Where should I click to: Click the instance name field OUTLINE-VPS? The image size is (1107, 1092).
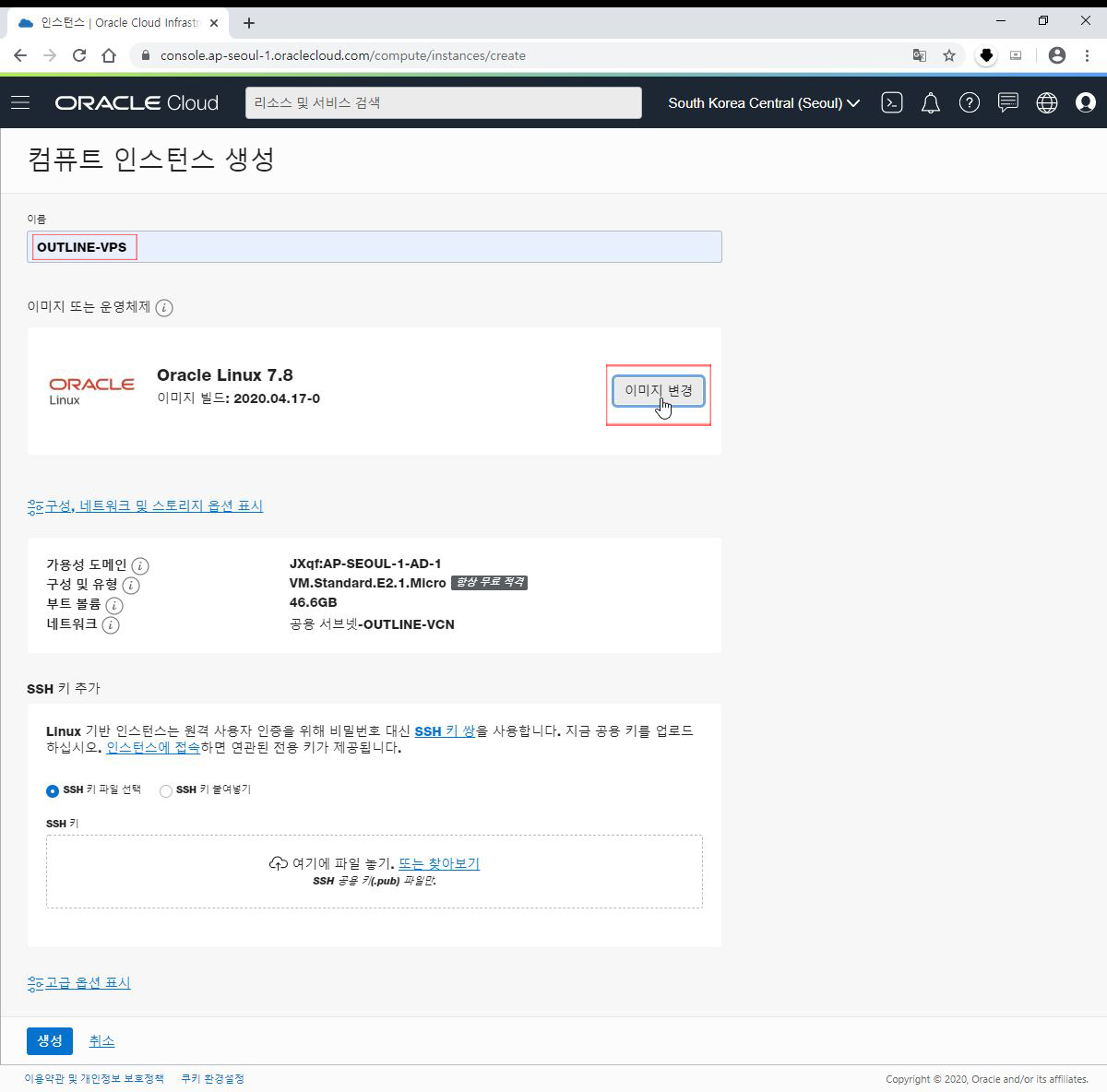point(375,246)
